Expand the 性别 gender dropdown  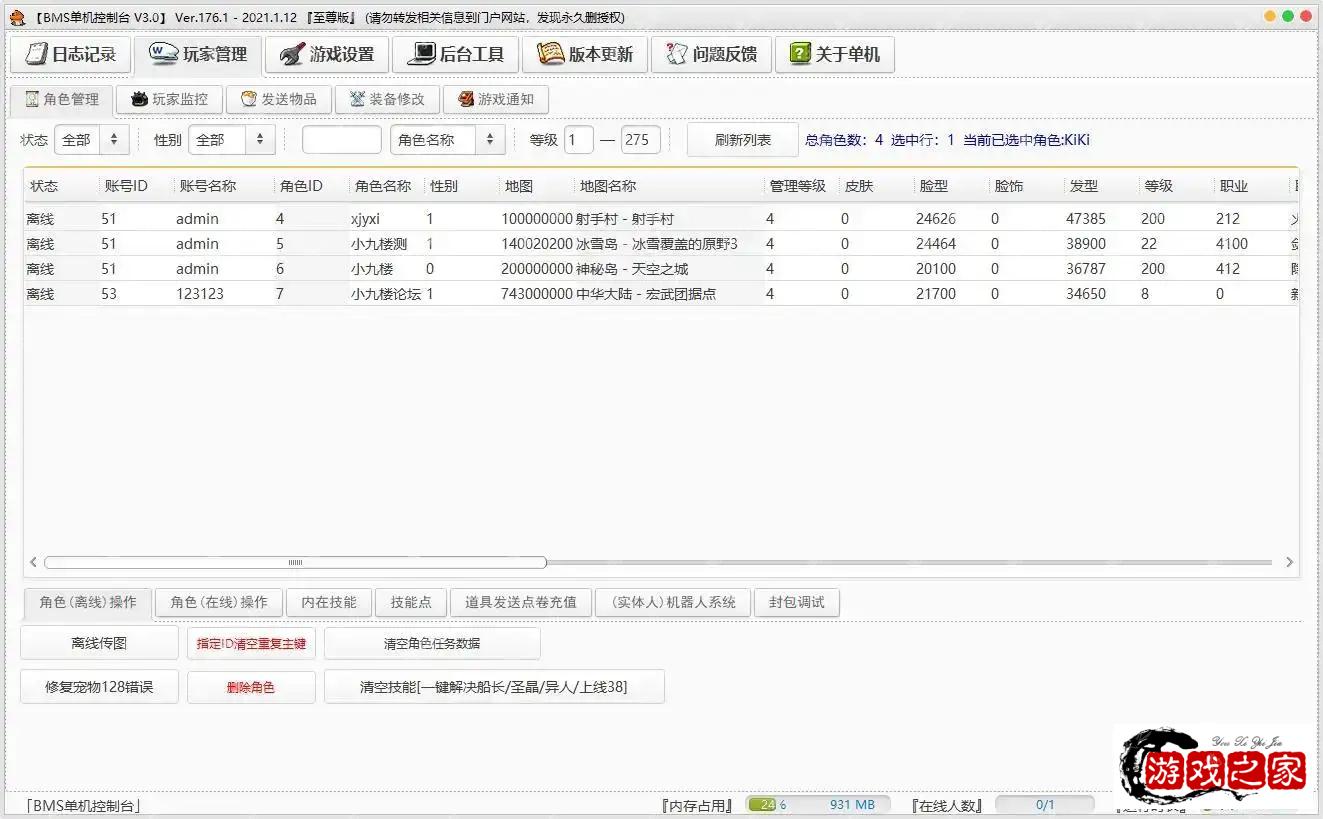tap(231, 140)
